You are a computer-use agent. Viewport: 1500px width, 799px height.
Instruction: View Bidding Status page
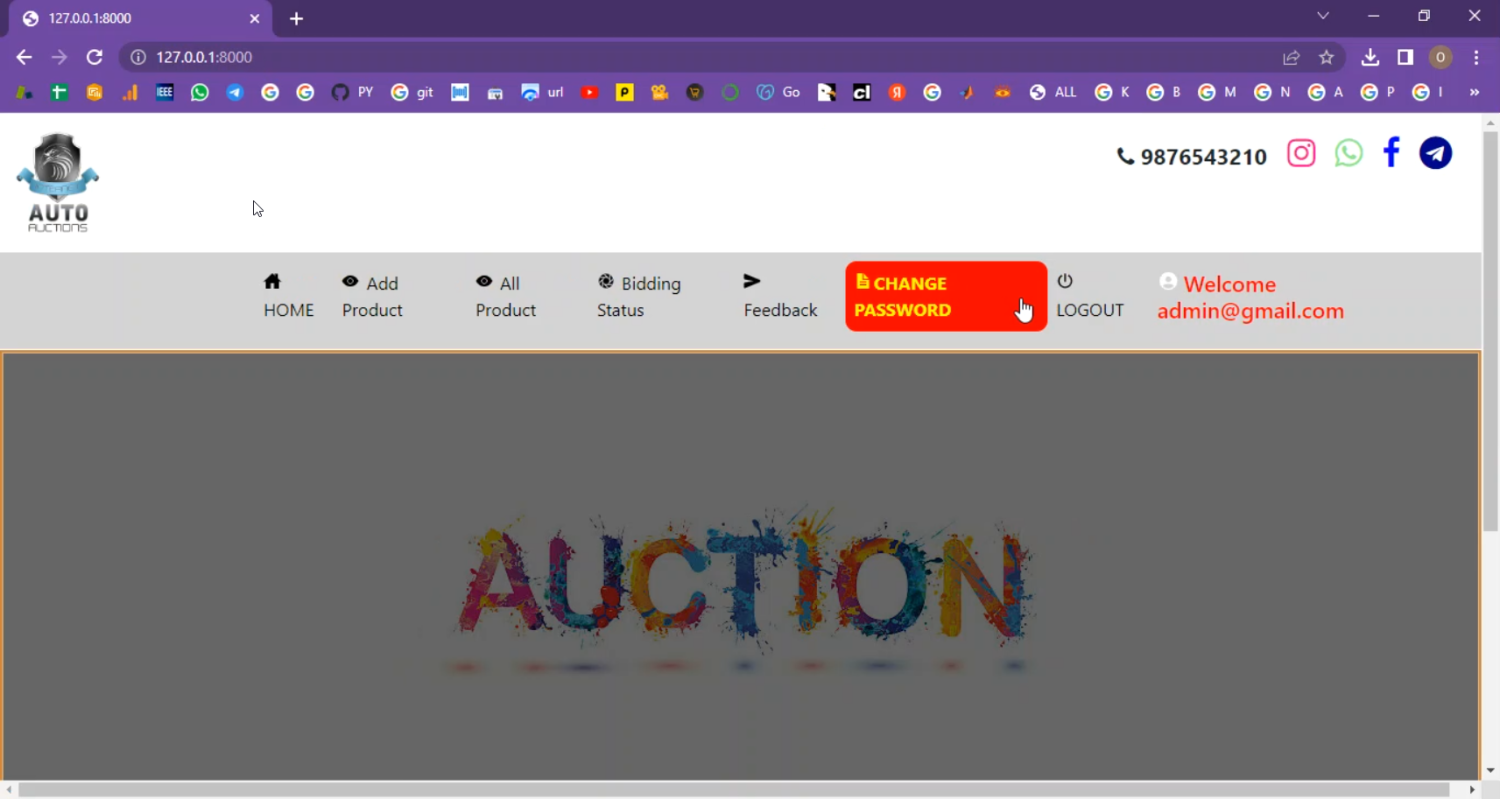pyautogui.click(x=639, y=296)
